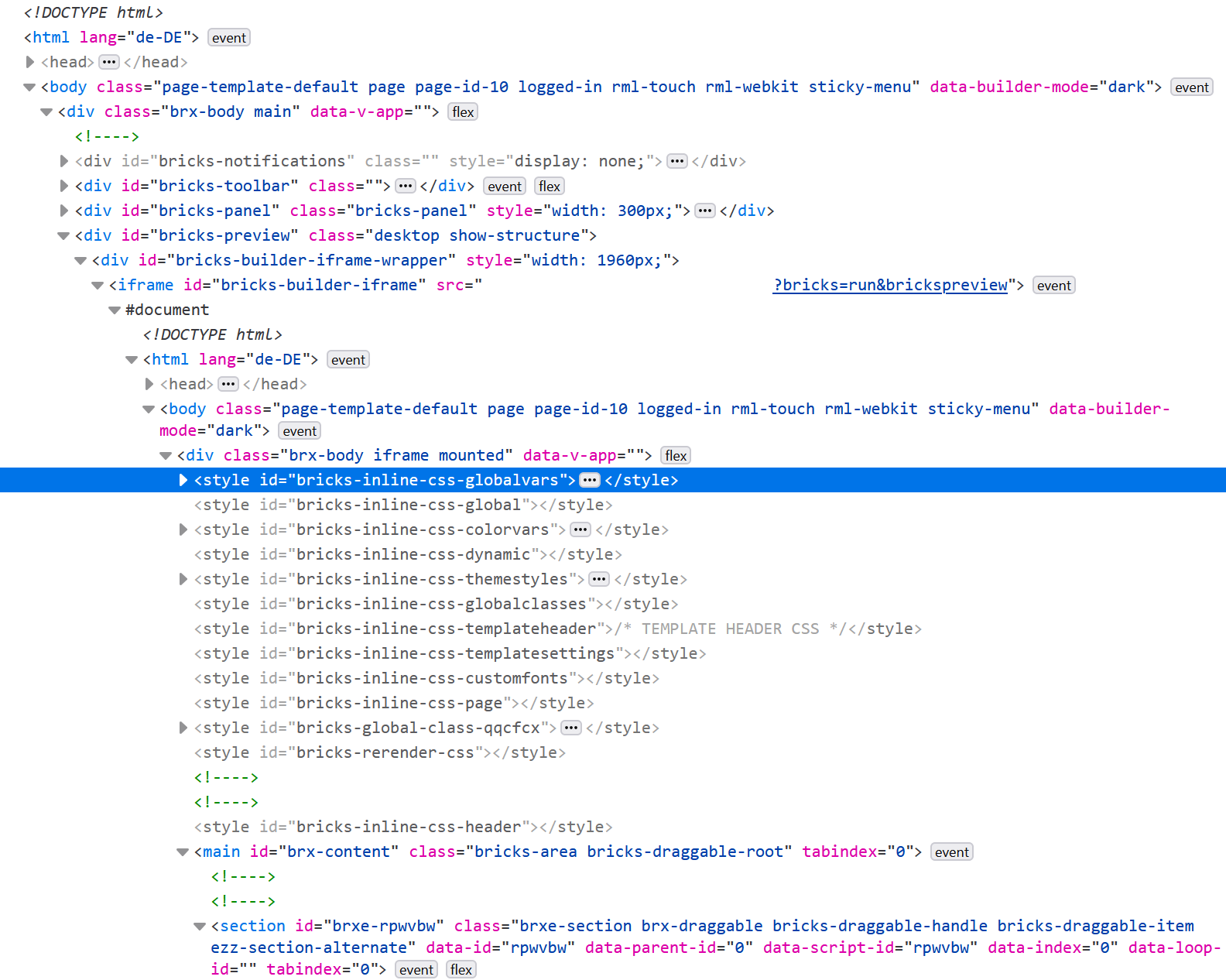Click the event badge on top html element
The image size is (1226, 980).
[x=229, y=38]
